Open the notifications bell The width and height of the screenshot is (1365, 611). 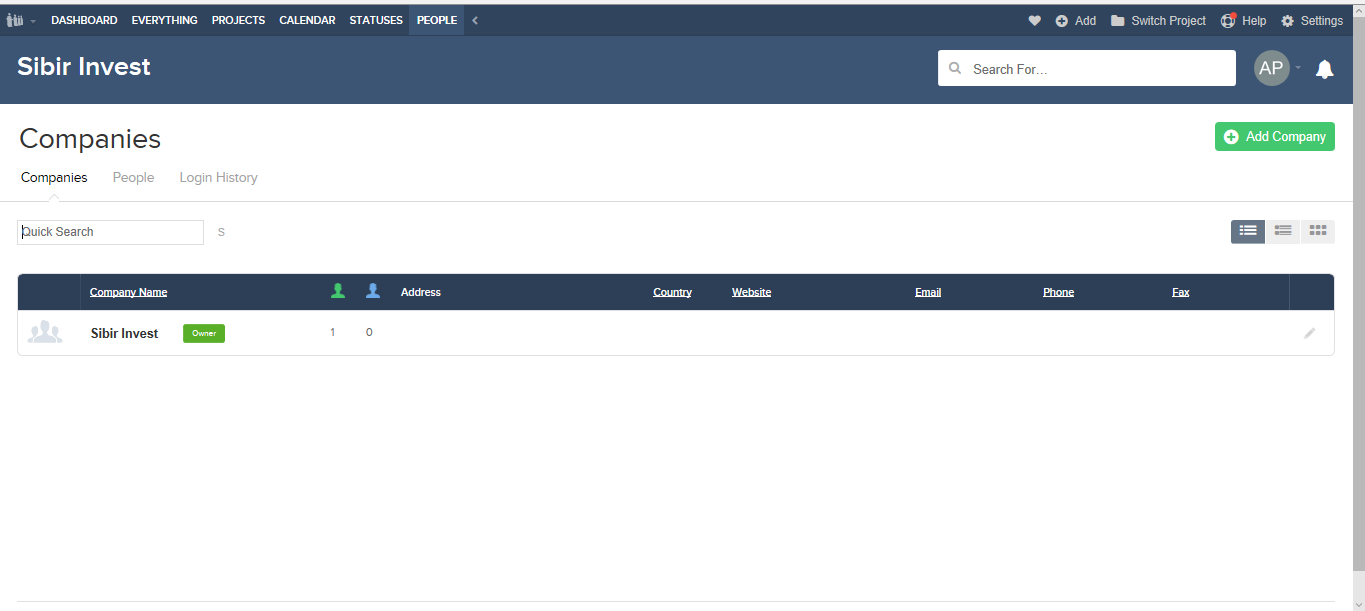1325,69
